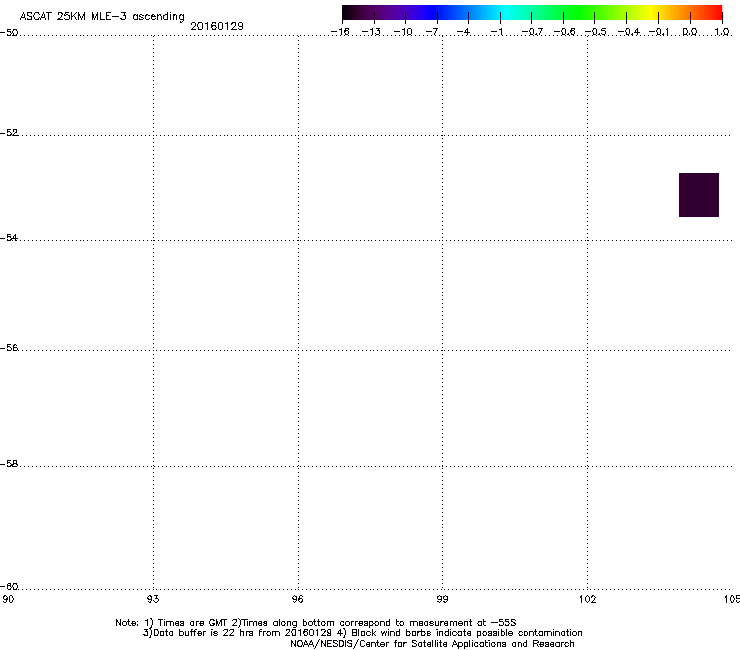Click the longitude label 99

[x=442, y=599]
